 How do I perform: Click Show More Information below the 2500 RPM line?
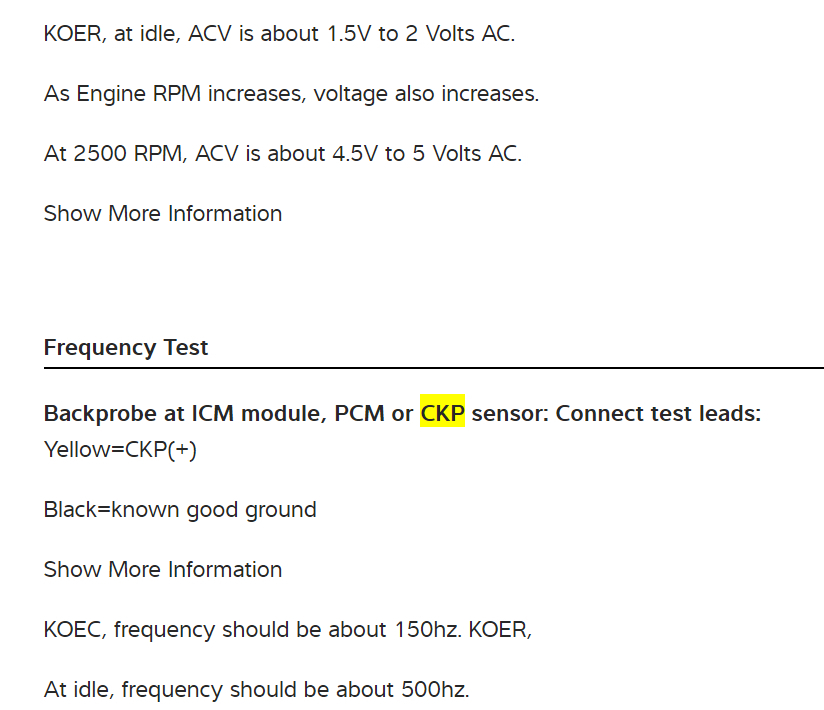coord(163,214)
